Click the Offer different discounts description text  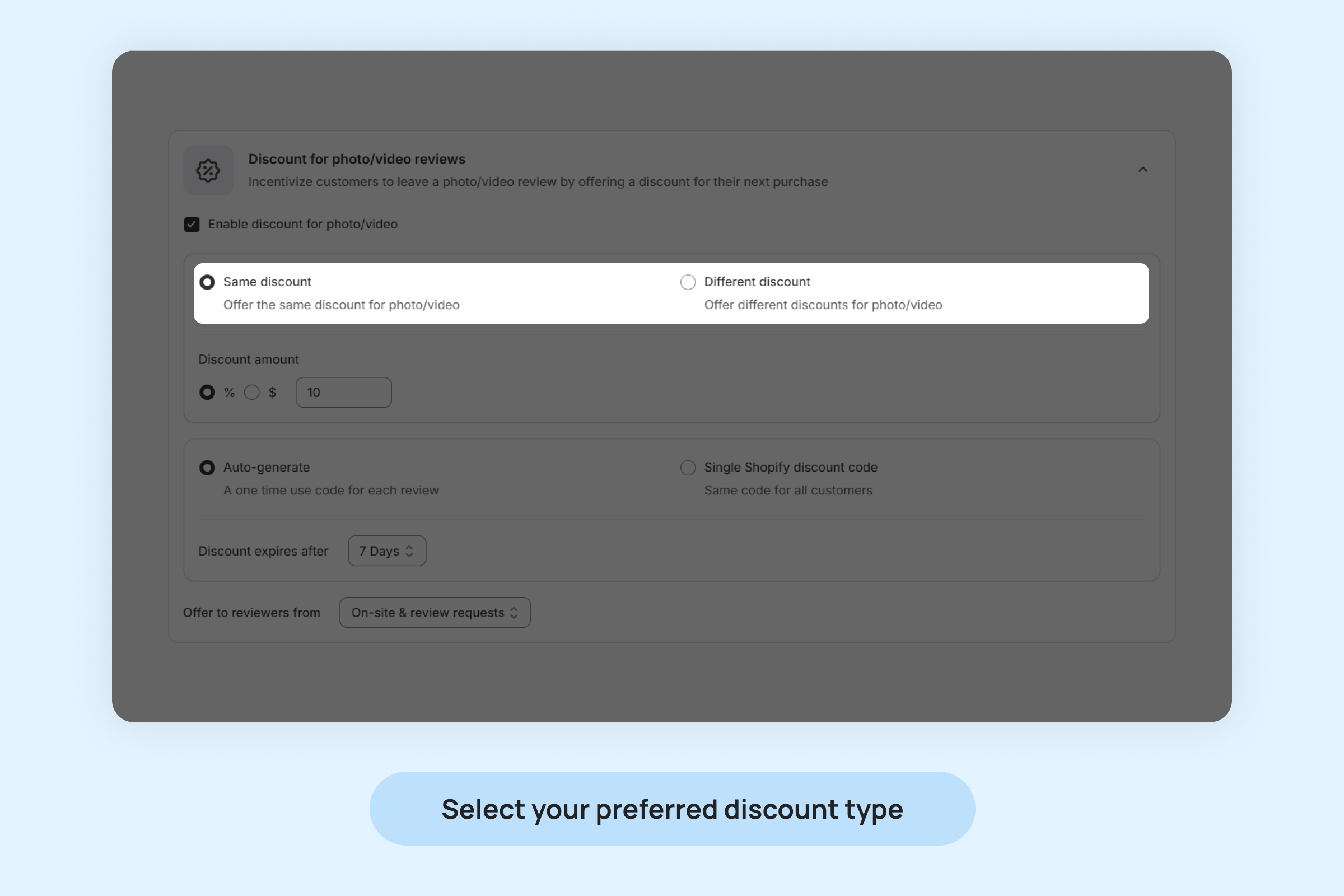(x=823, y=305)
